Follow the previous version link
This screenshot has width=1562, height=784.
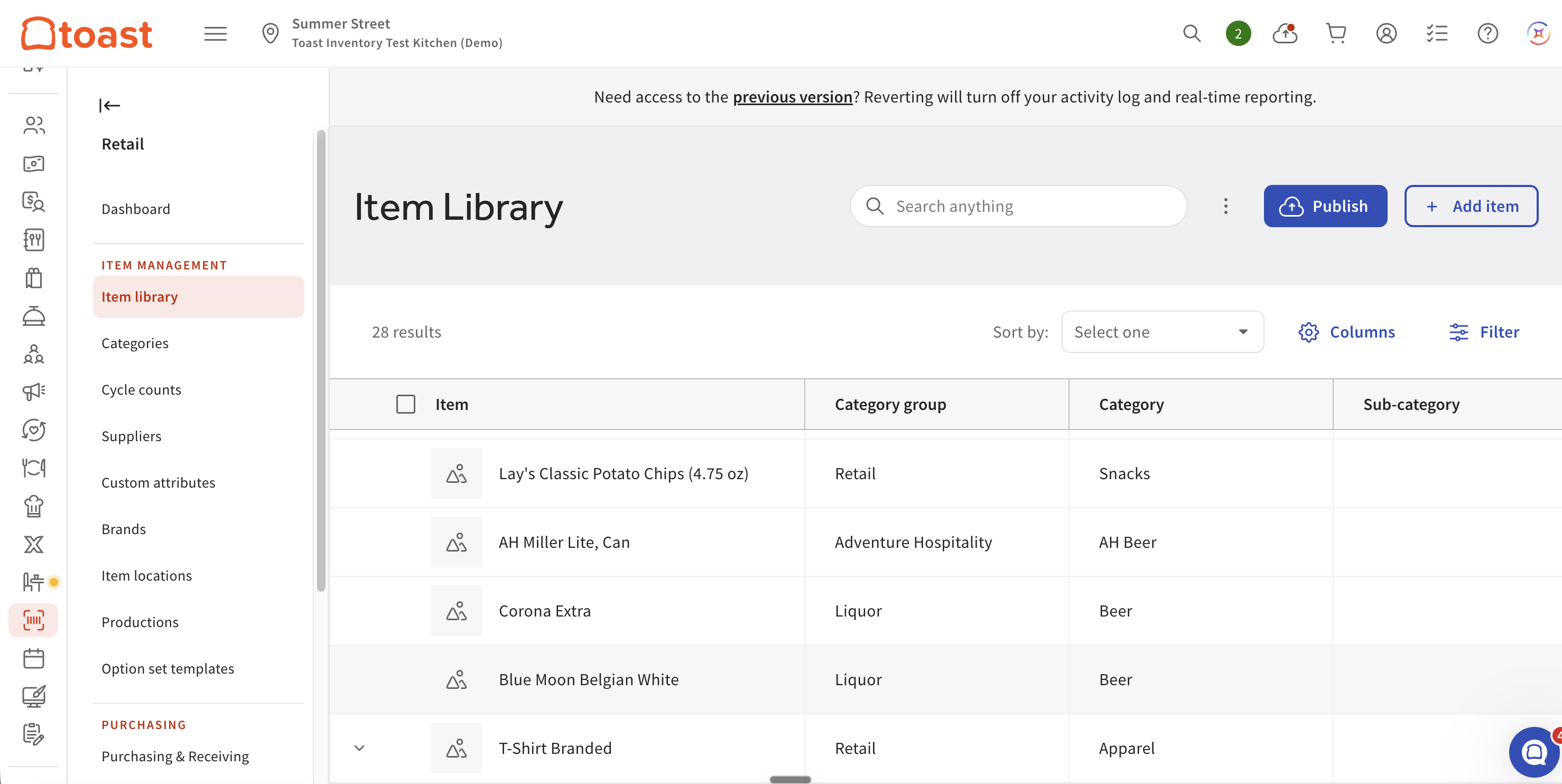793,97
